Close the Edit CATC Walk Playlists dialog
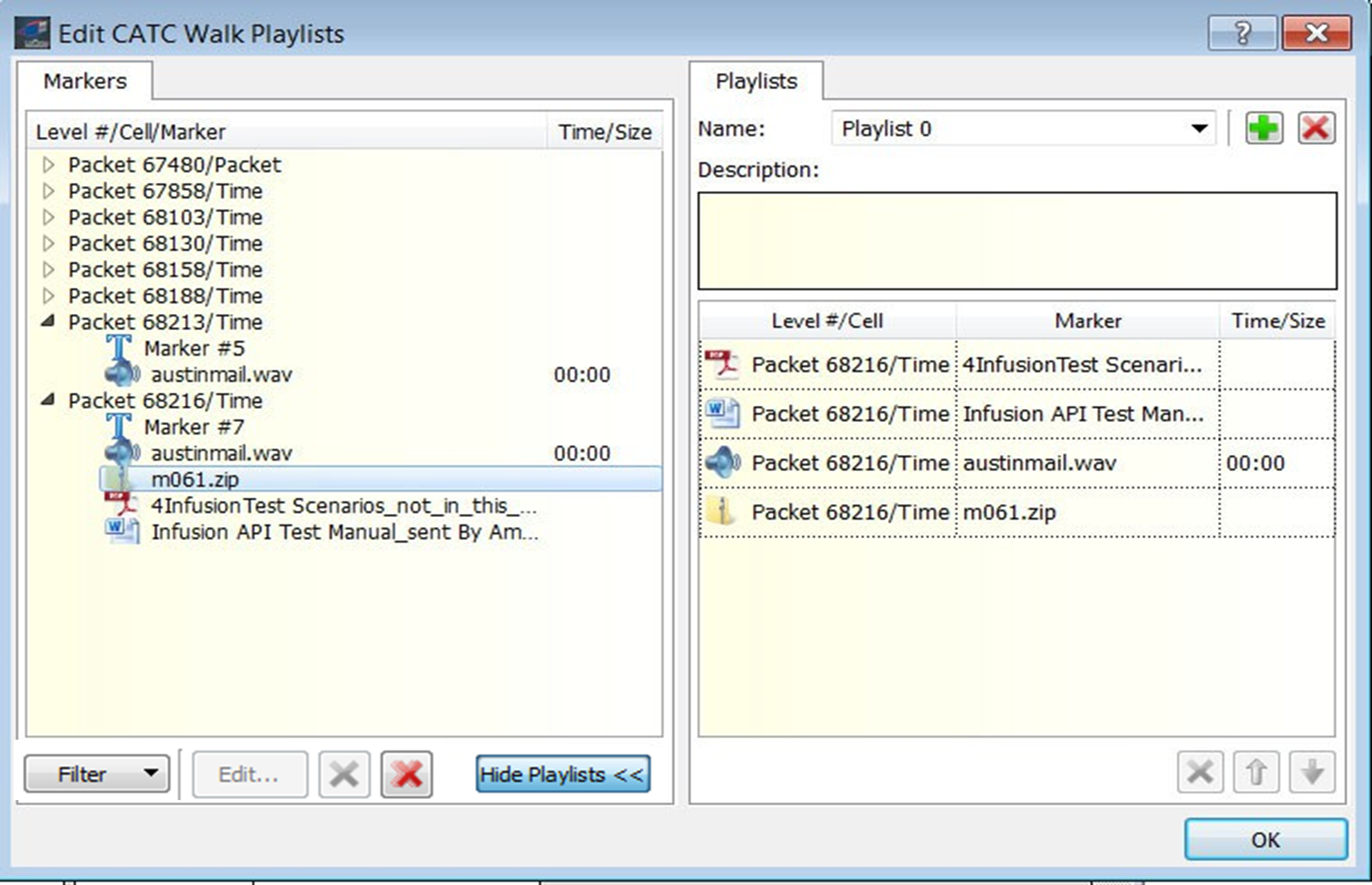Image resolution: width=1372 pixels, height=885 pixels. (x=1317, y=32)
